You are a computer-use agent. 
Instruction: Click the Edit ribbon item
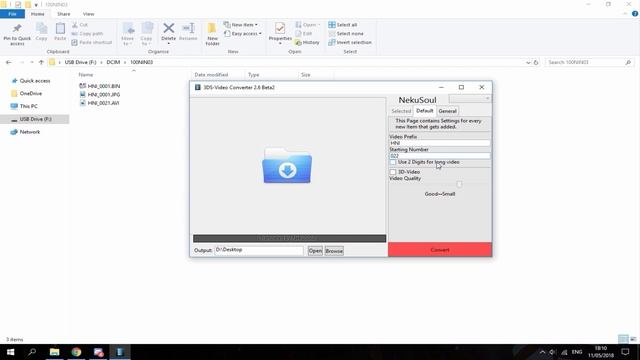[x=304, y=34]
